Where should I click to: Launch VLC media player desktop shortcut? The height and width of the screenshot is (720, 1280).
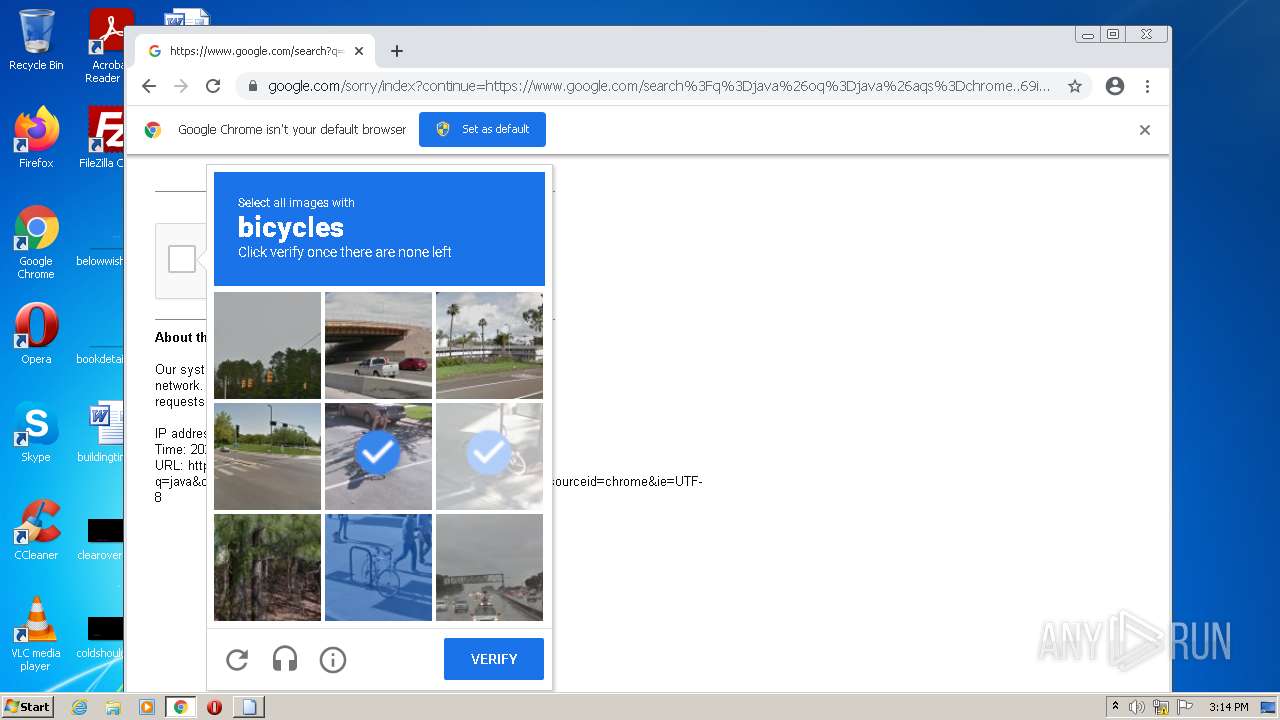coord(36,633)
